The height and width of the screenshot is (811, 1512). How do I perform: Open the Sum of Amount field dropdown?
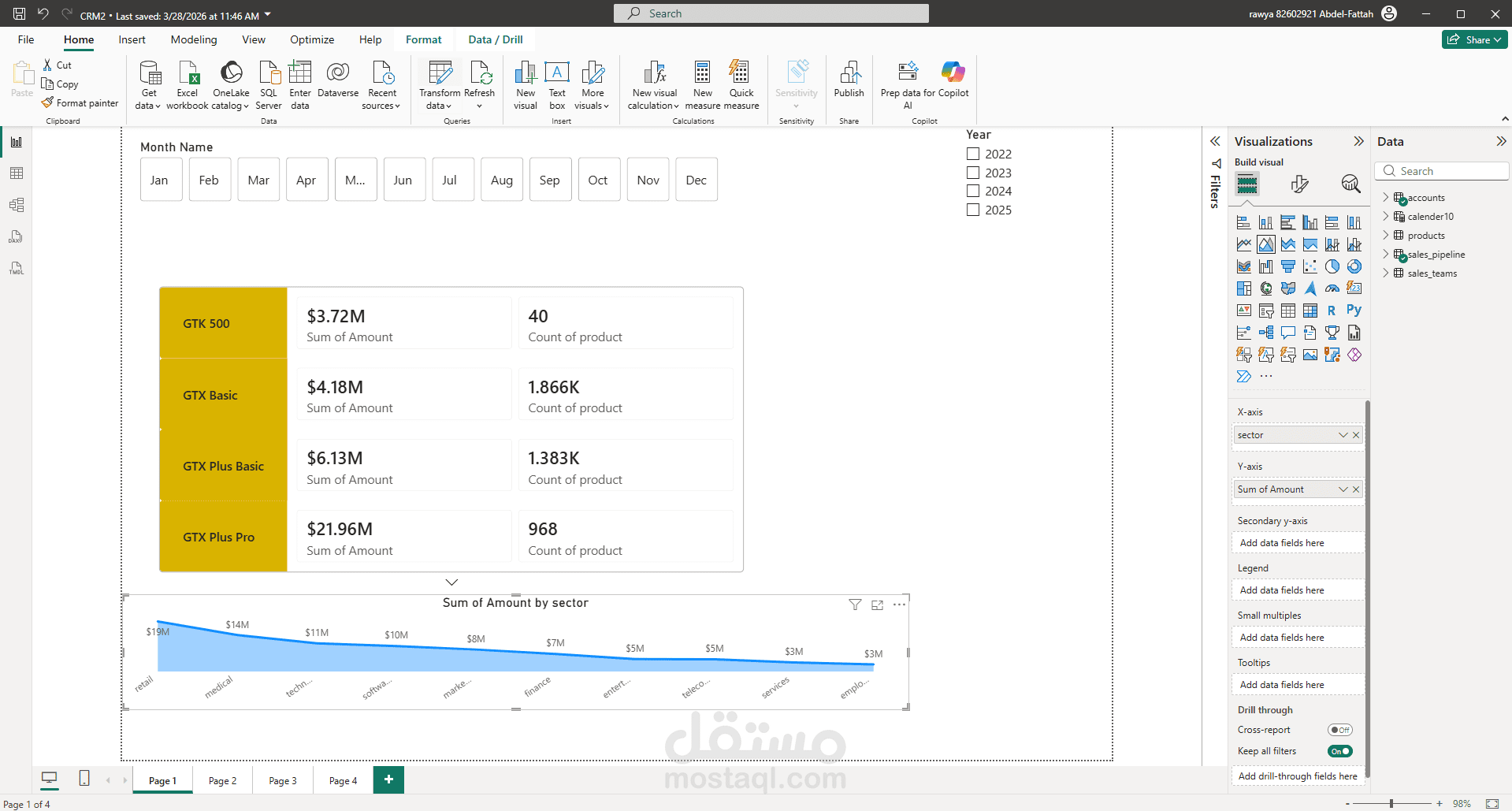(1343, 489)
